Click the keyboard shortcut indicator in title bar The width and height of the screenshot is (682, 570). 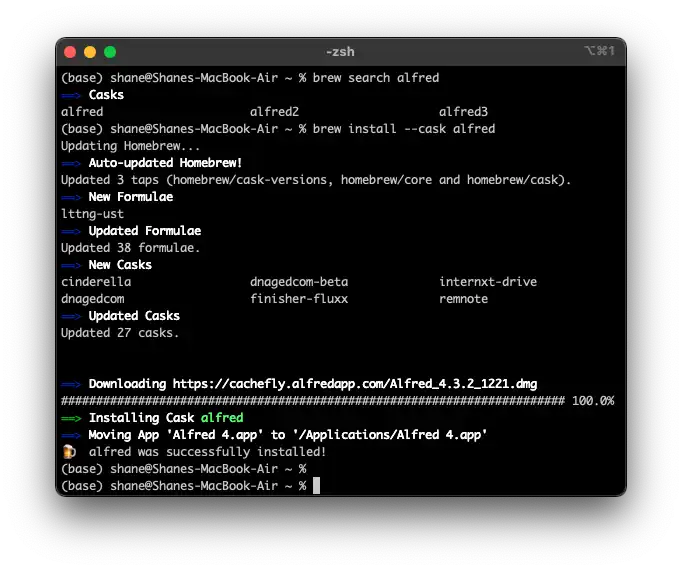[x=599, y=51]
